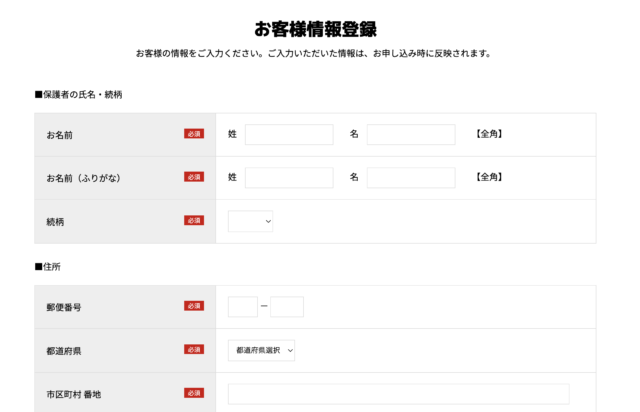Click the 姓 field in the お名前 row

[289, 134]
